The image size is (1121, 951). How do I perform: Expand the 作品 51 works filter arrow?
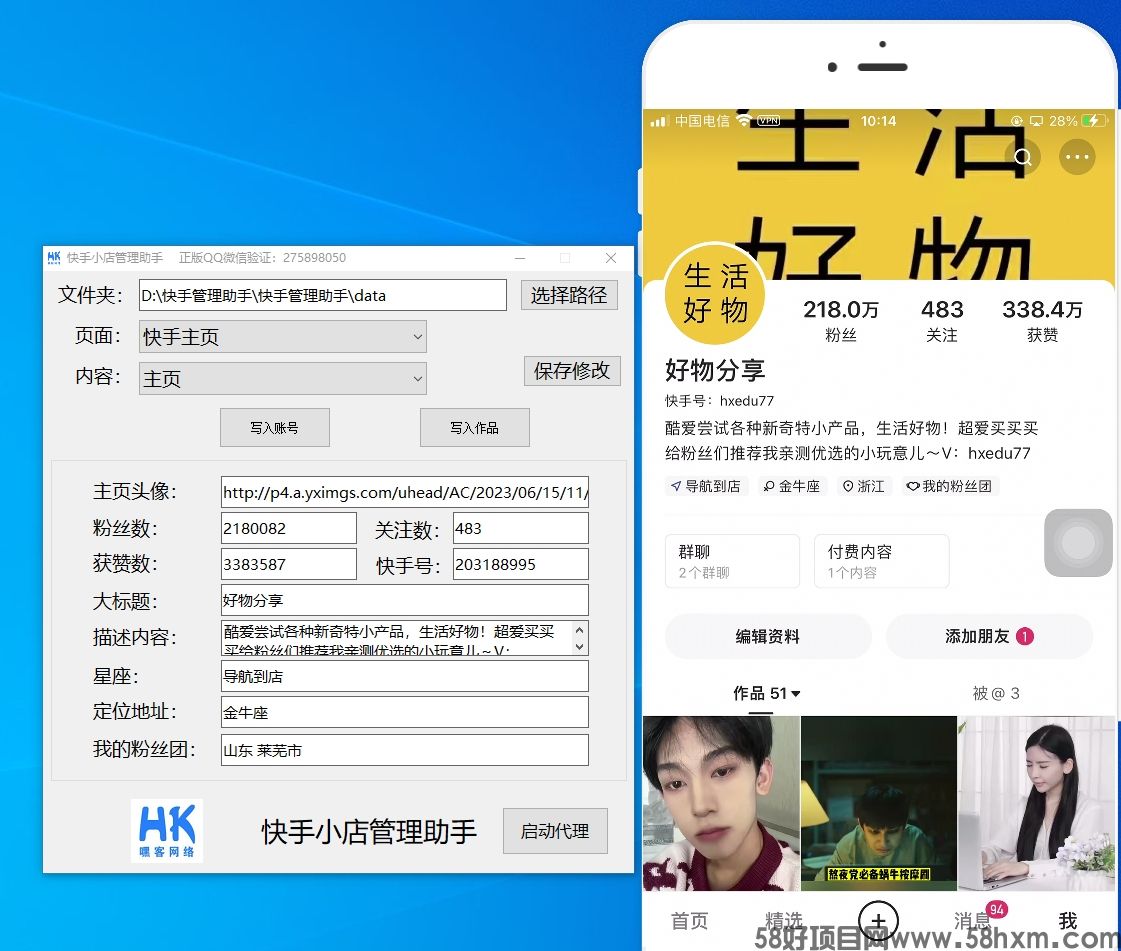coord(796,694)
